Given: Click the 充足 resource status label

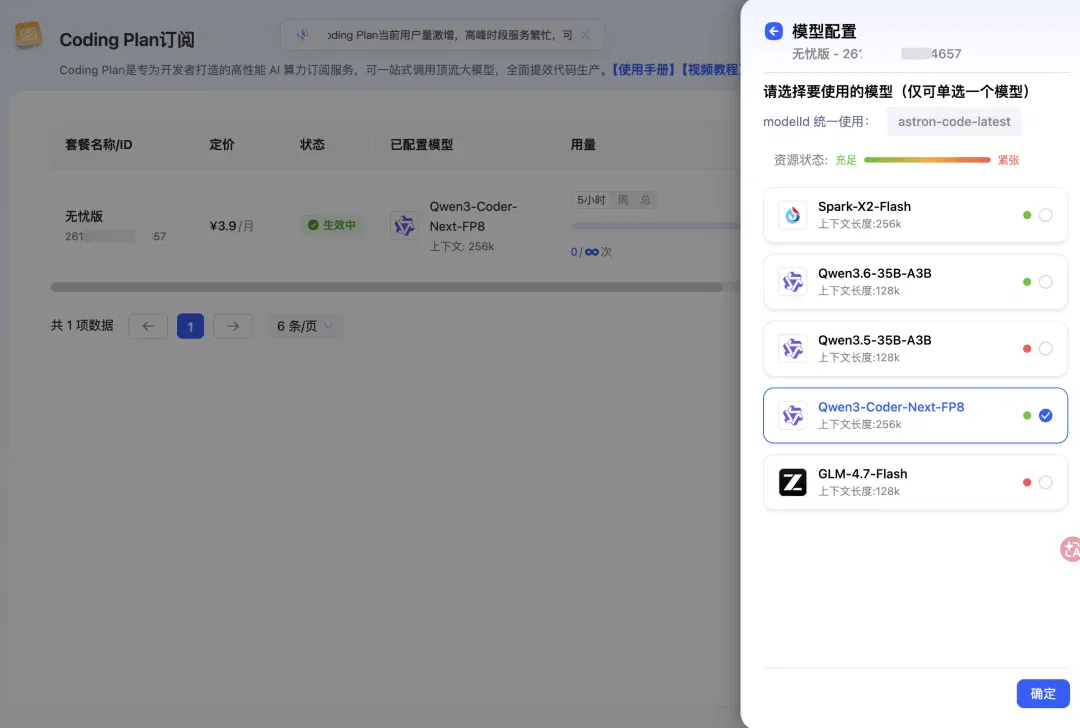Looking at the screenshot, I should 846,160.
